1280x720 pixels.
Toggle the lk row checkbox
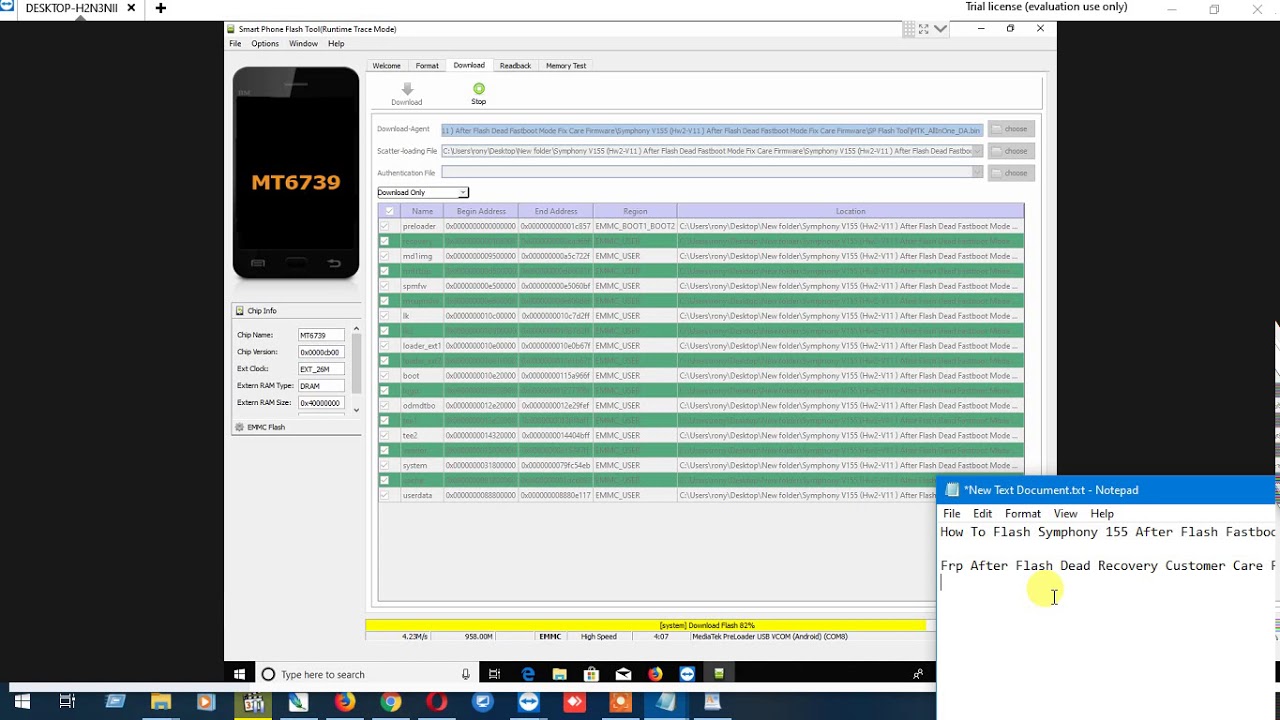384,316
